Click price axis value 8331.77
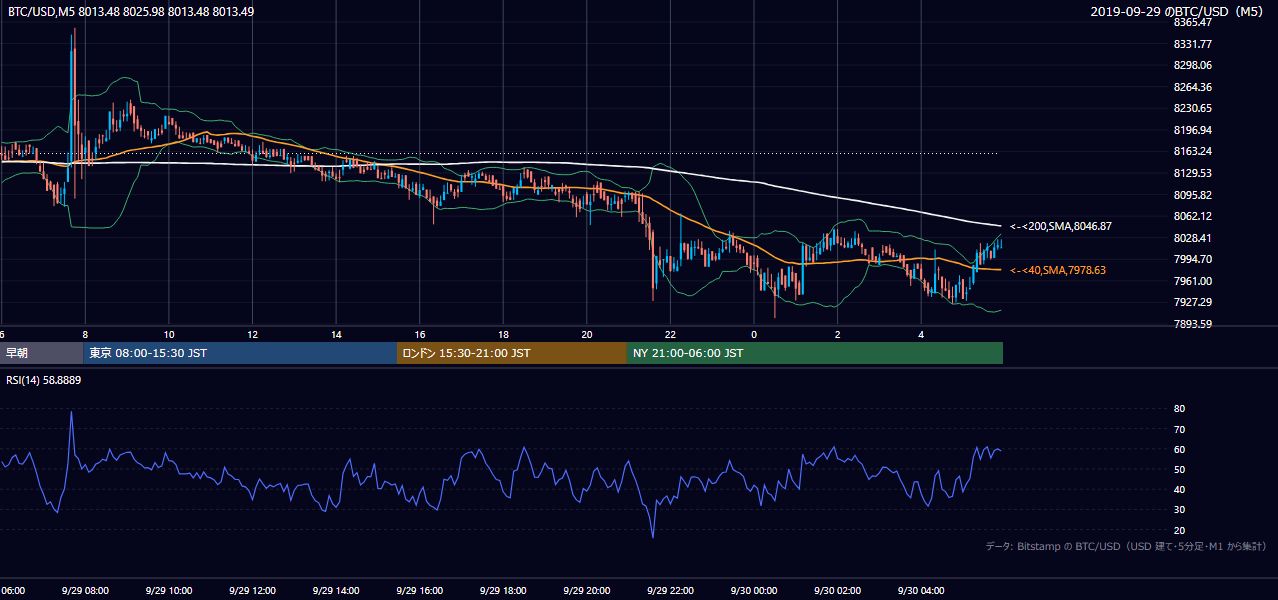The width and height of the screenshot is (1278, 600). tap(1193, 44)
